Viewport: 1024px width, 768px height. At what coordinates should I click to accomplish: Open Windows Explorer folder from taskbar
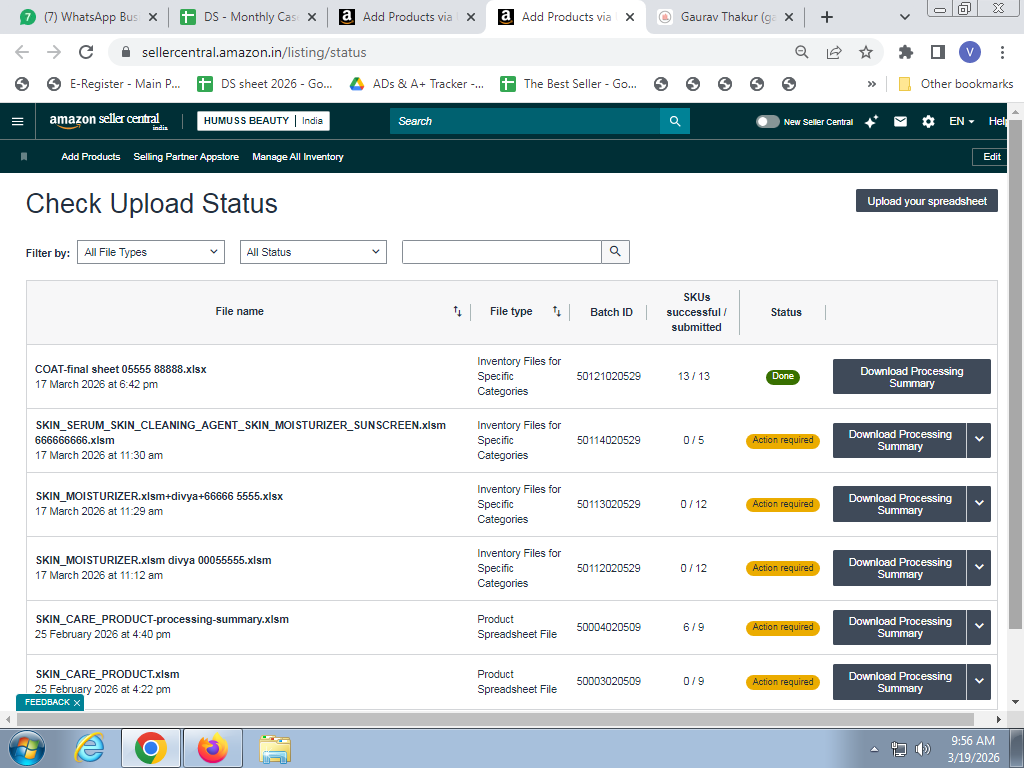pos(275,748)
